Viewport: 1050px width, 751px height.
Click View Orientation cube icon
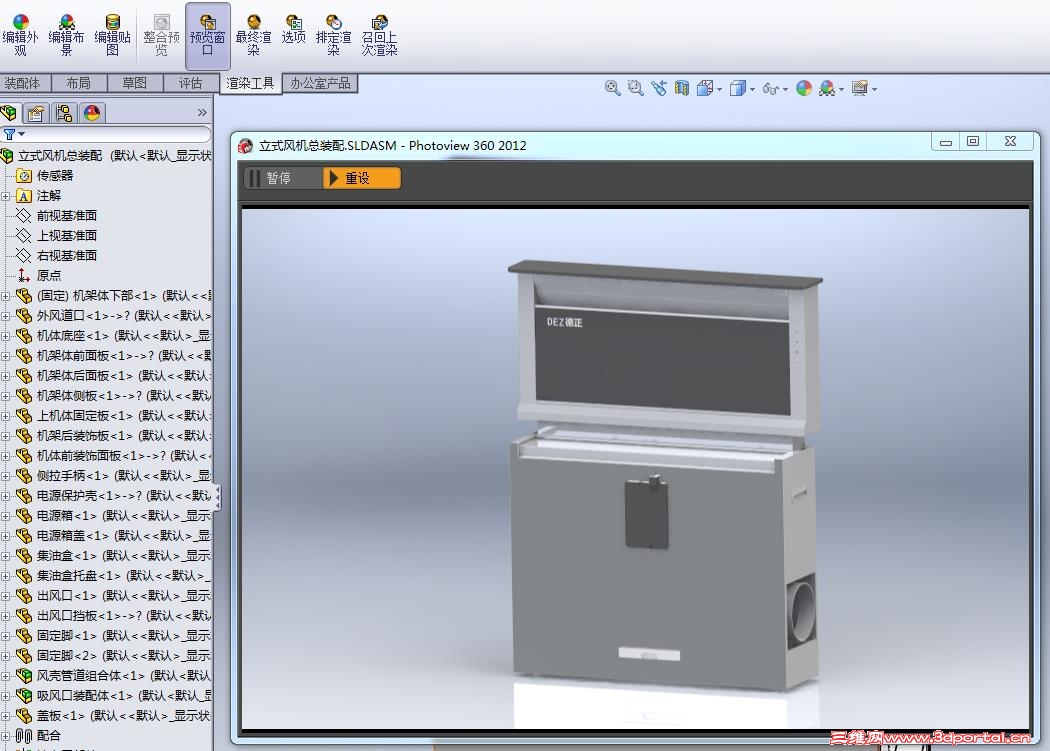click(704, 88)
